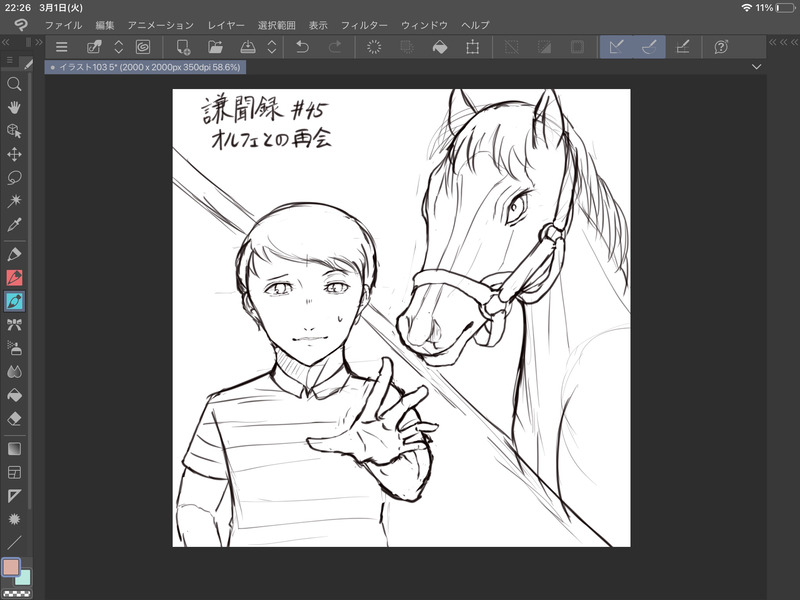Clear the layer with delete icon
The height and width of the screenshot is (600, 800).
coord(374,47)
